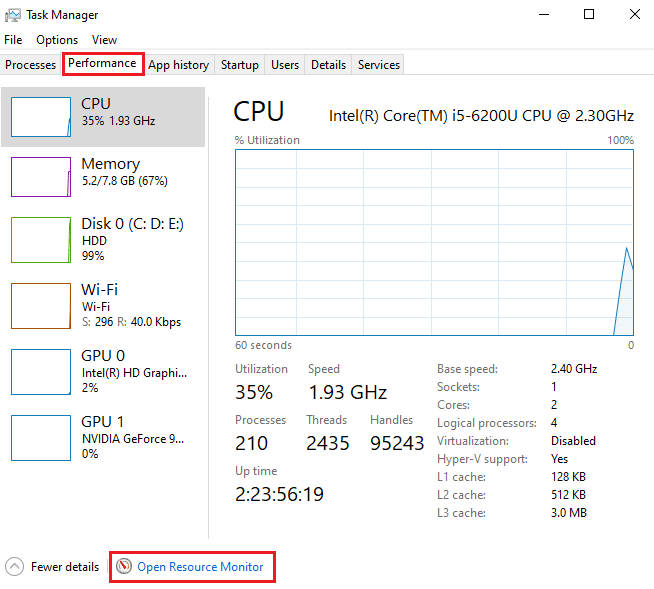Image resolution: width=654 pixels, height=589 pixels.
Task: Open the Options menu
Action: pyautogui.click(x=57, y=40)
